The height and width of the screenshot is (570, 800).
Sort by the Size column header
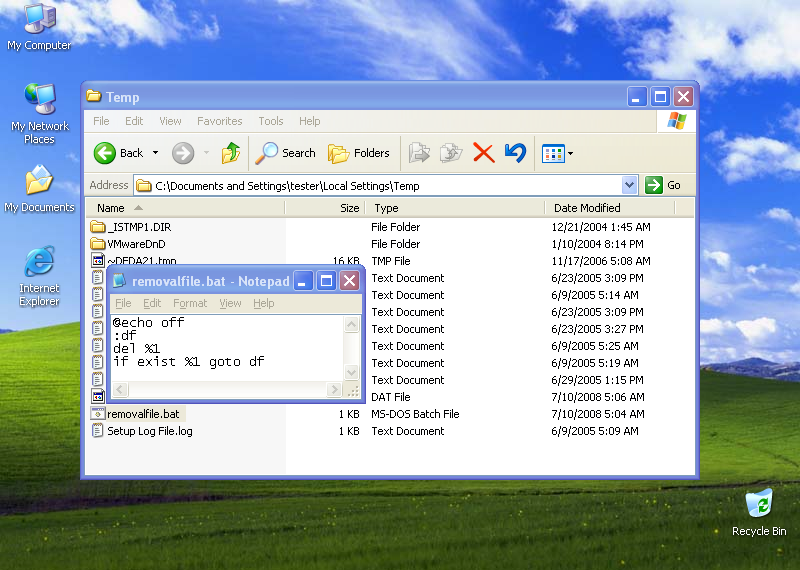click(325, 208)
